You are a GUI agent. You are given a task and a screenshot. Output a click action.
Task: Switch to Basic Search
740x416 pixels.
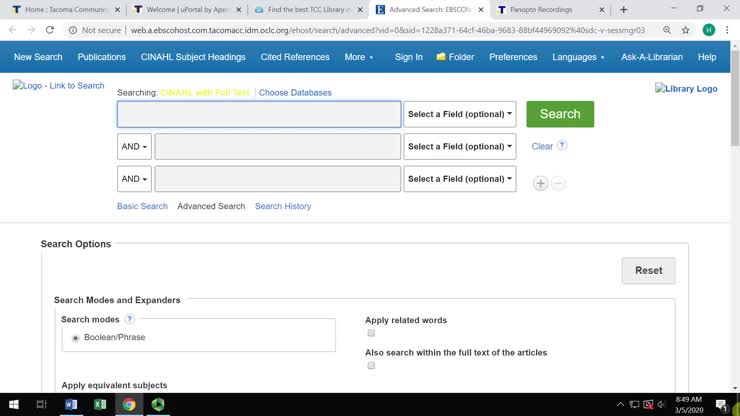[x=142, y=206]
